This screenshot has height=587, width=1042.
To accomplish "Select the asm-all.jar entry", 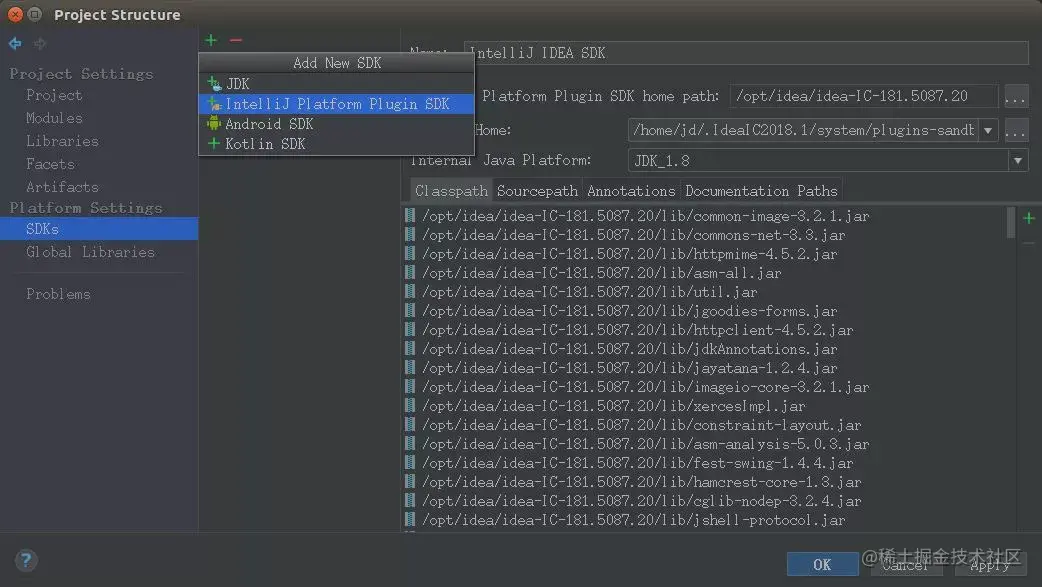I will click(602, 273).
